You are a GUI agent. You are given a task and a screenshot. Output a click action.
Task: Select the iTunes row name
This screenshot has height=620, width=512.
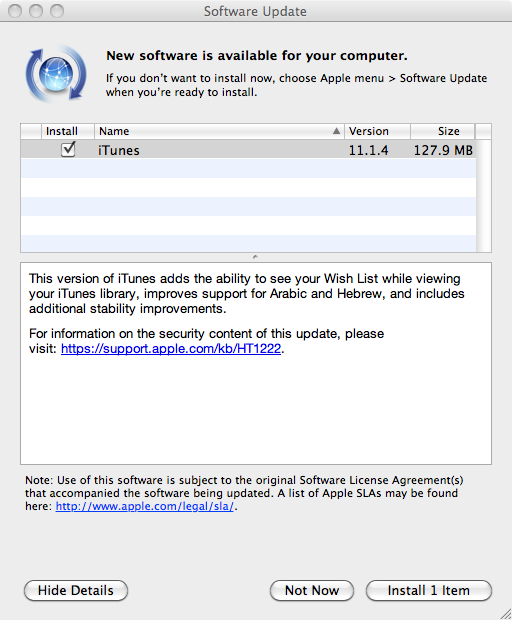click(119, 150)
